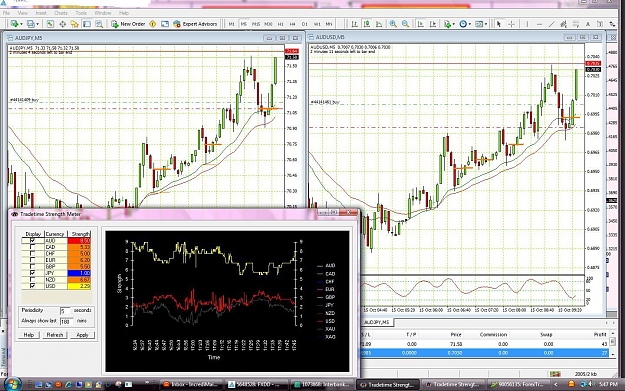The width and height of the screenshot is (625, 391).
Task: Open the New Chart toolbar icon
Action: 14,24
